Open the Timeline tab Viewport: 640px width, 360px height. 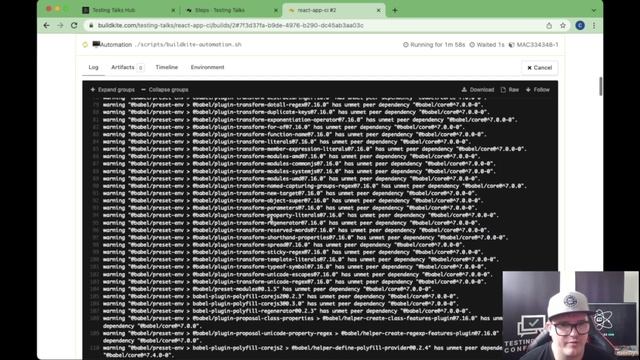click(167, 67)
